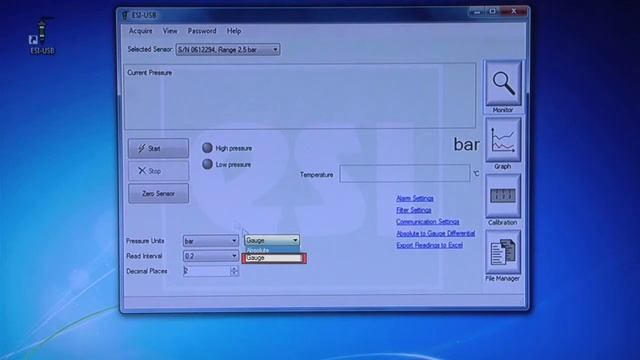Click the High pressure indicator light

(207, 148)
